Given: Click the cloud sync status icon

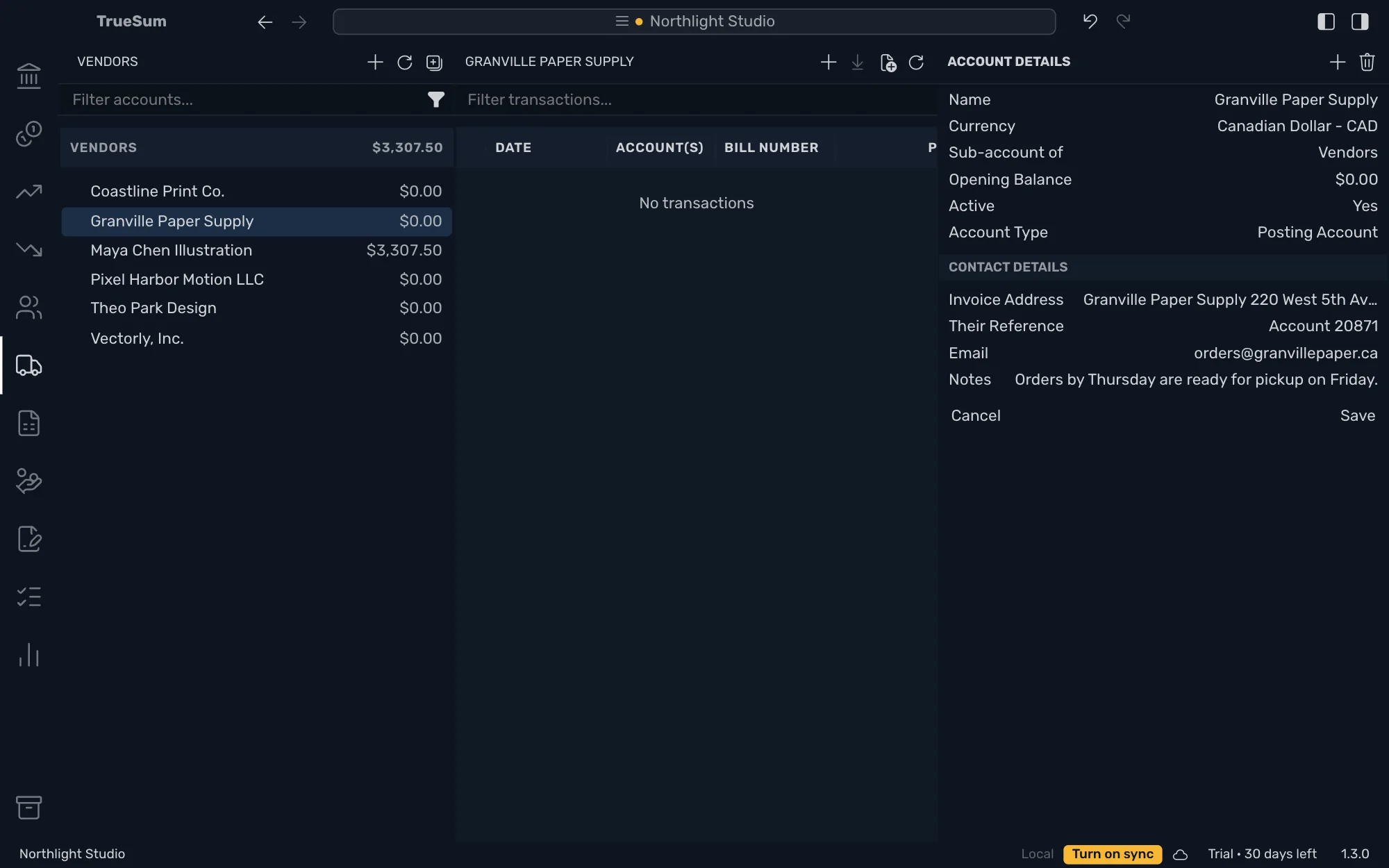Looking at the screenshot, I should [x=1180, y=855].
